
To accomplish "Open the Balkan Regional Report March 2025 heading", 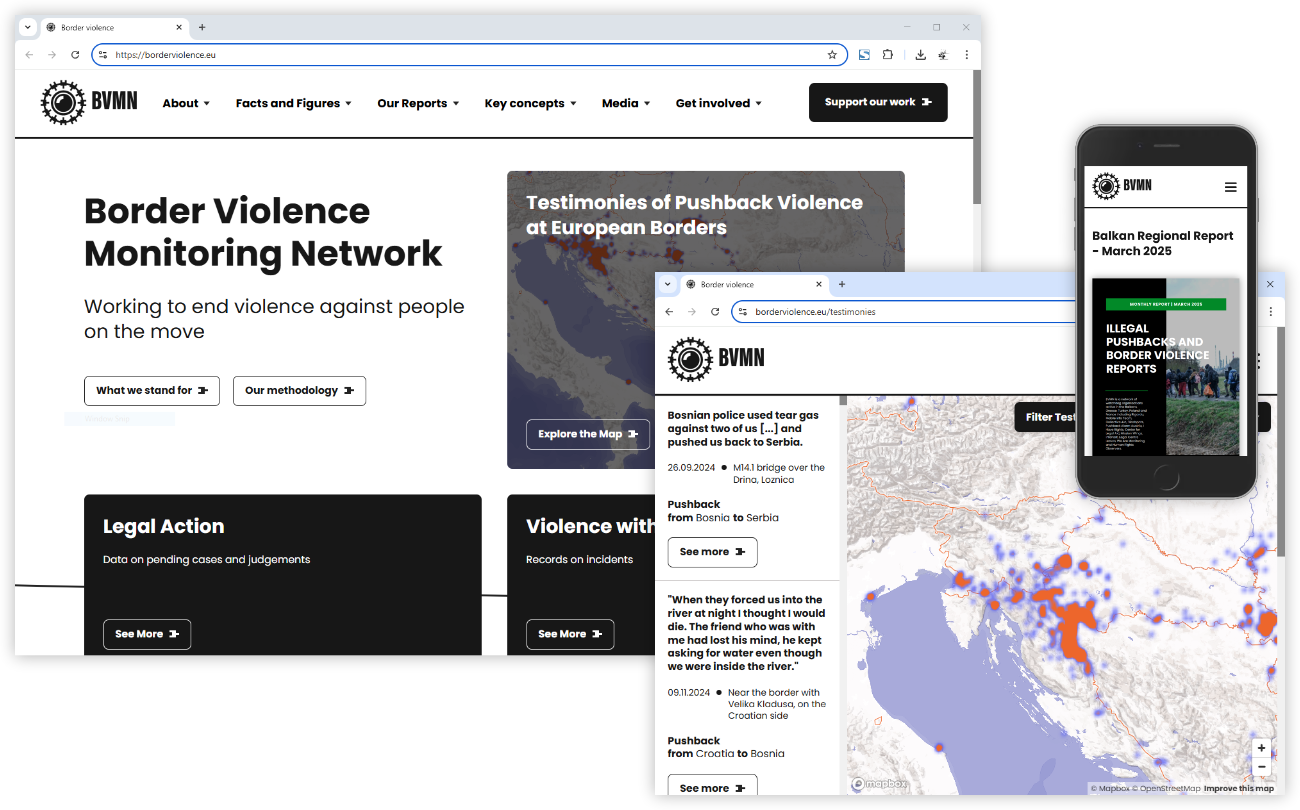I will 1163,243.
